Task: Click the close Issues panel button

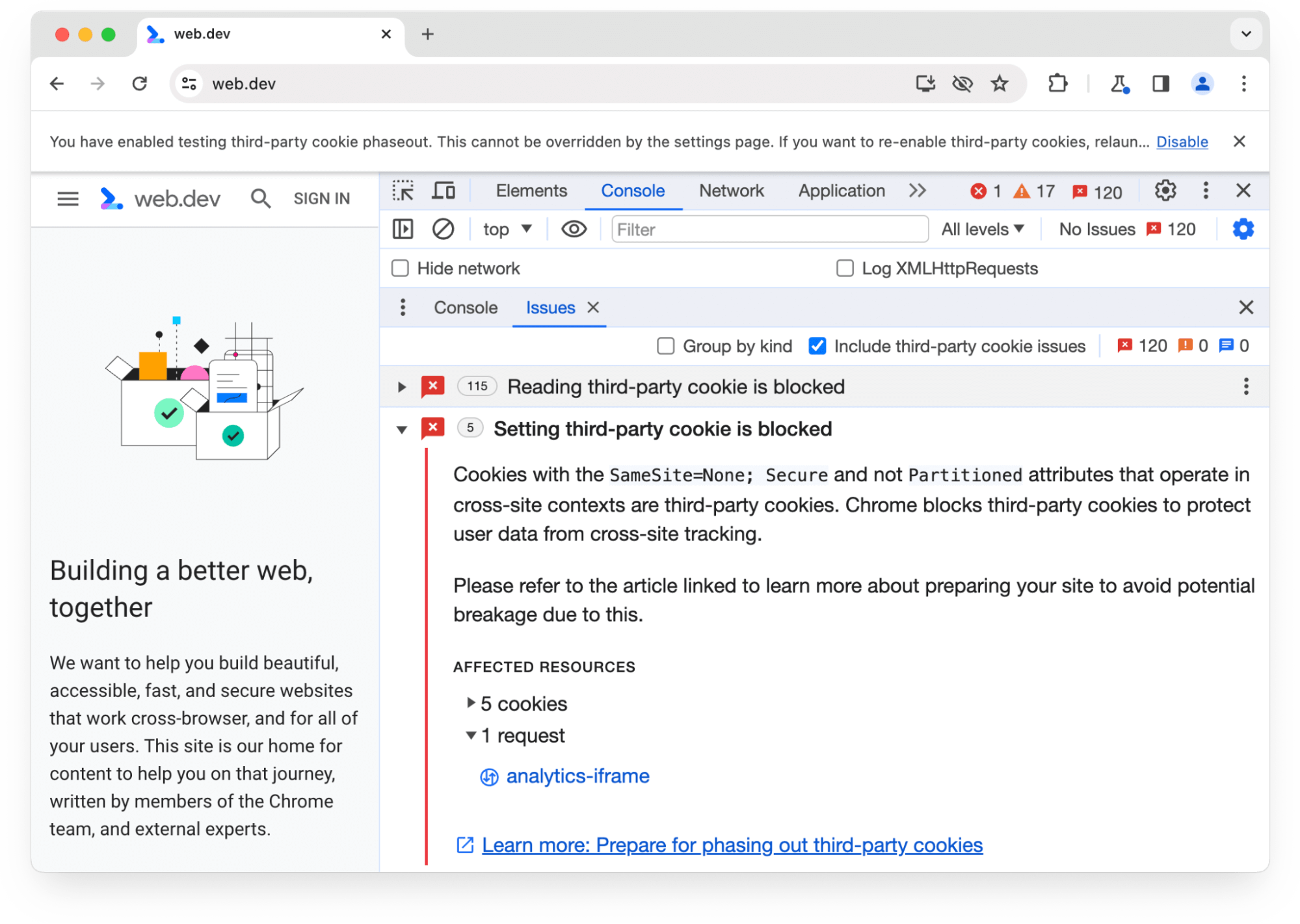Action: pyautogui.click(x=1246, y=307)
